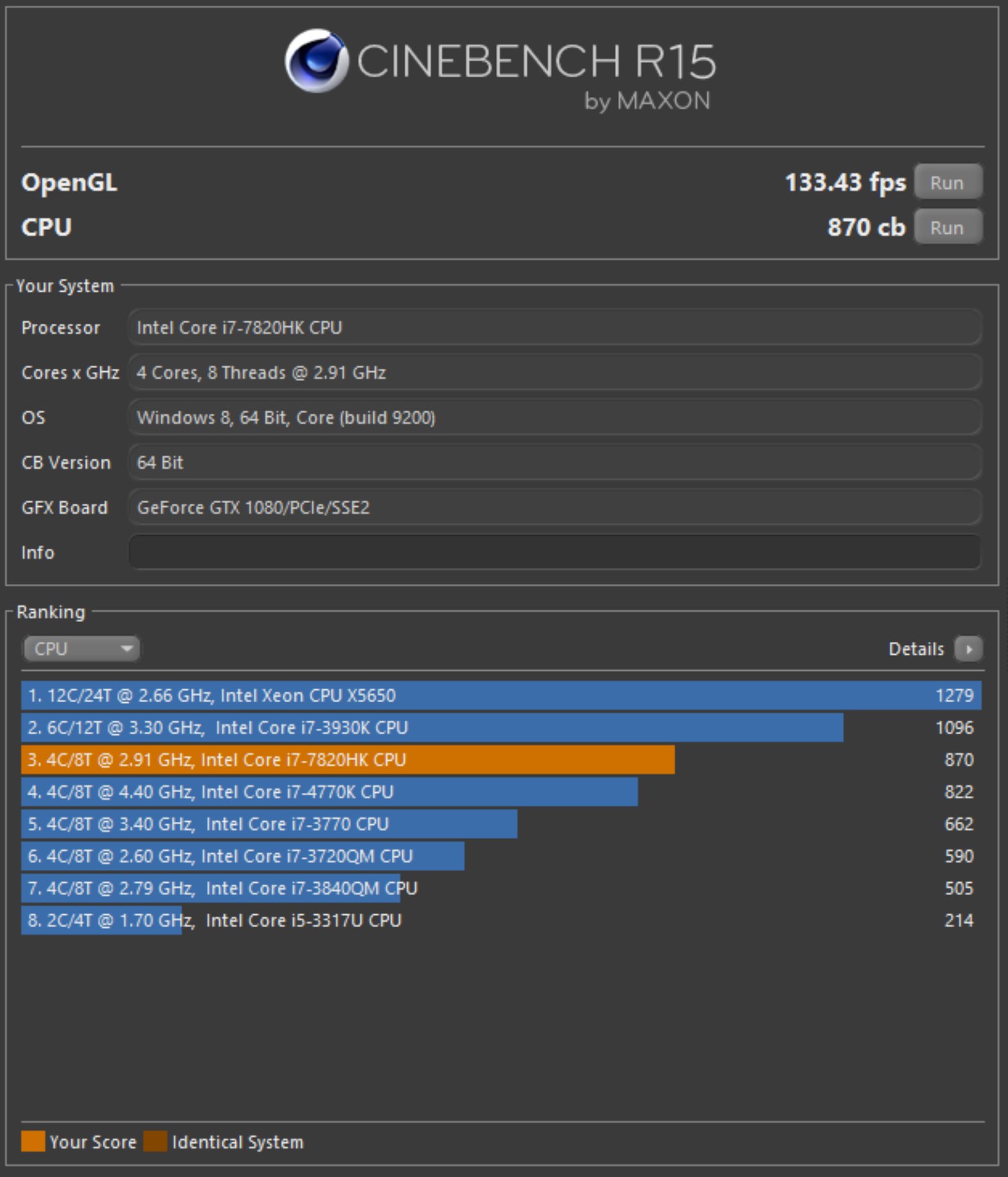Click the score value 214

959,921
